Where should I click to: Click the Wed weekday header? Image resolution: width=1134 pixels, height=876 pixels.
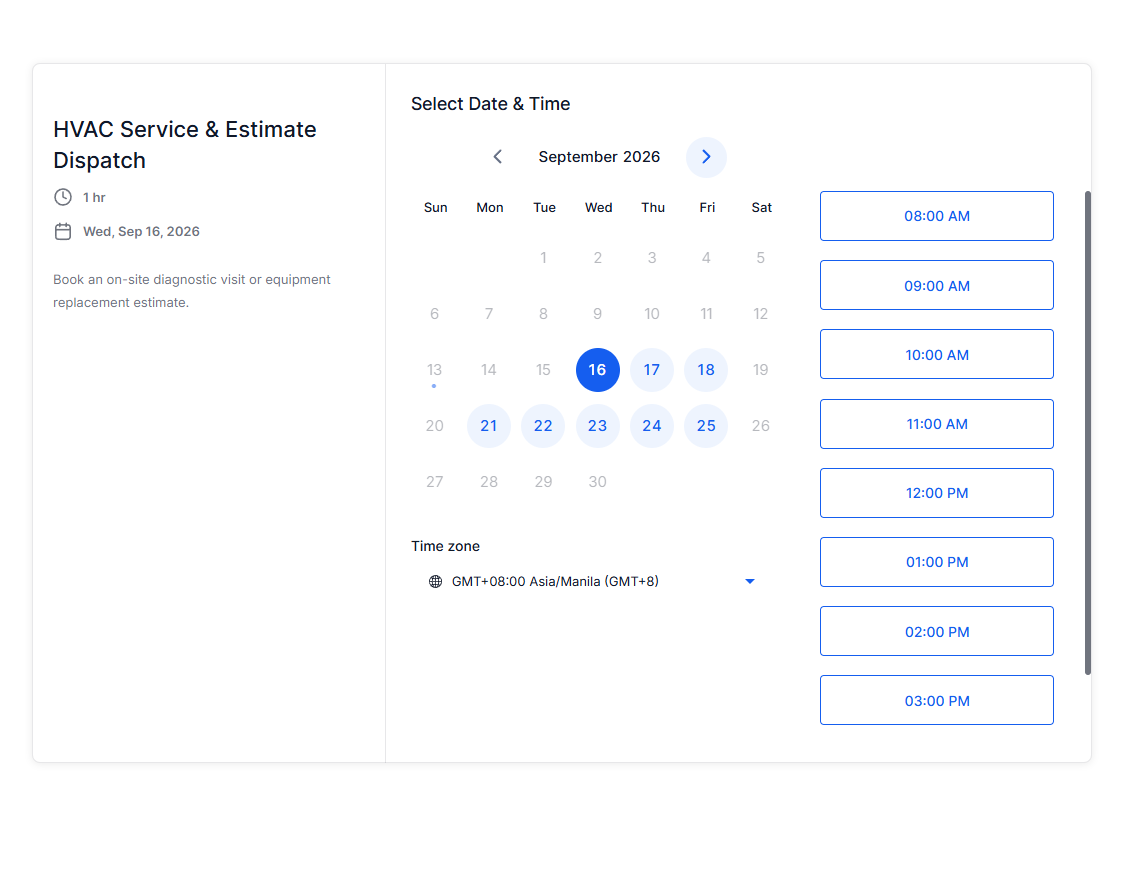pyautogui.click(x=598, y=208)
